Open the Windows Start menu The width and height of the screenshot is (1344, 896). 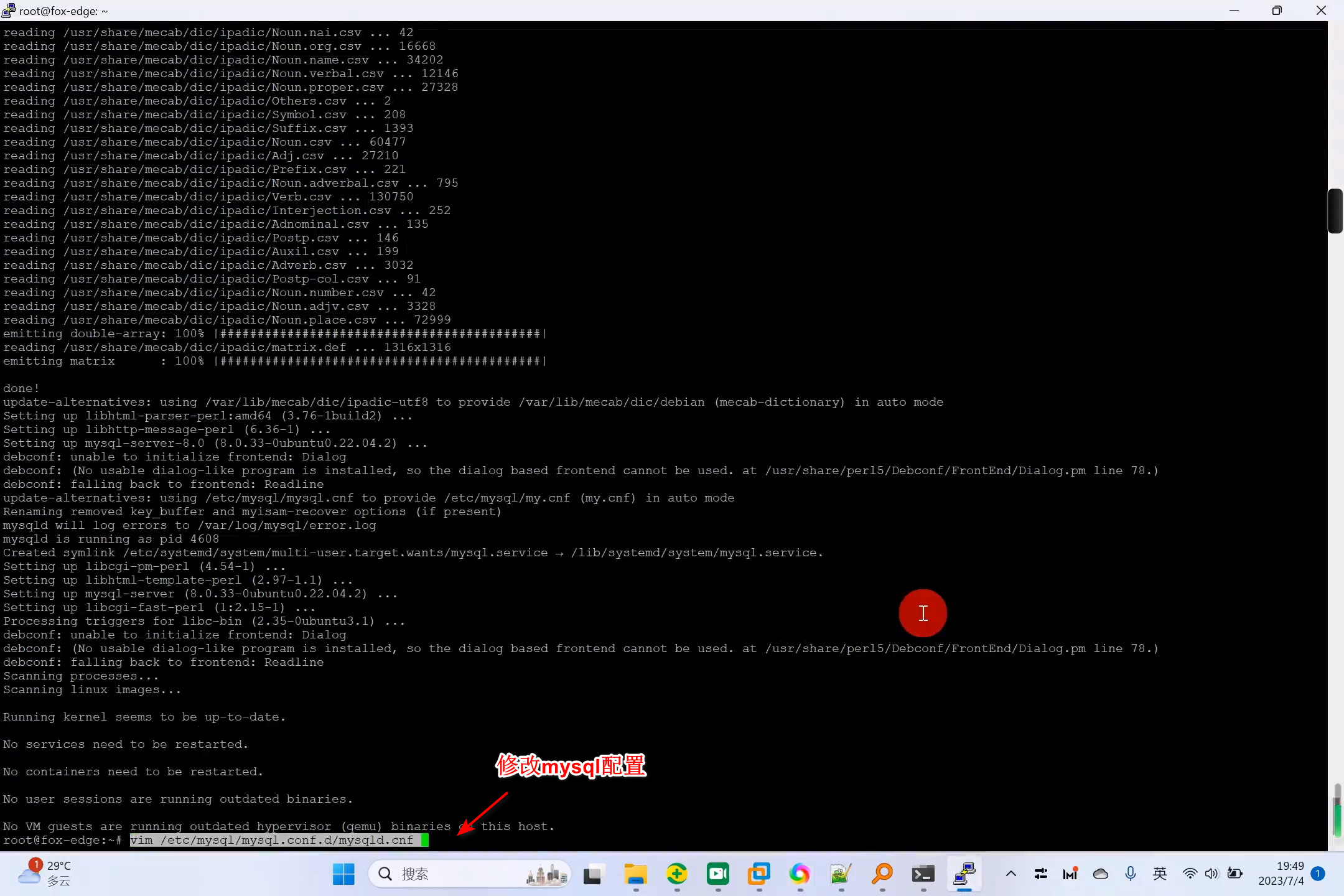pyautogui.click(x=343, y=874)
